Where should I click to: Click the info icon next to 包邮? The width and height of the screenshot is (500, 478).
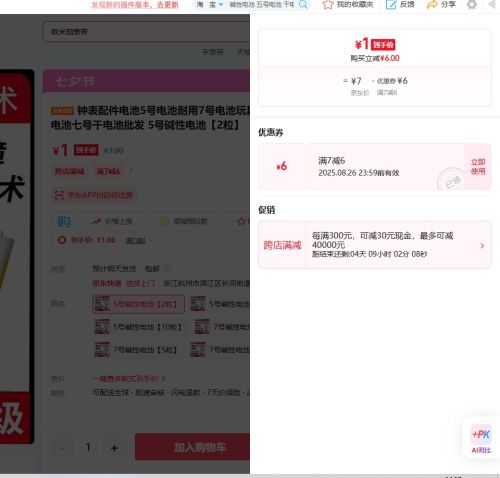click(167, 268)
